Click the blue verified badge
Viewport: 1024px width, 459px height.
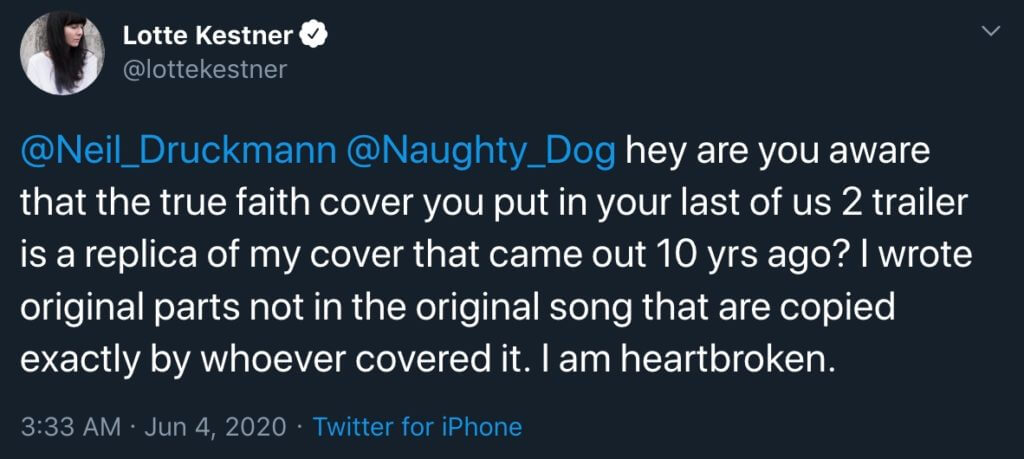point(312,37)
